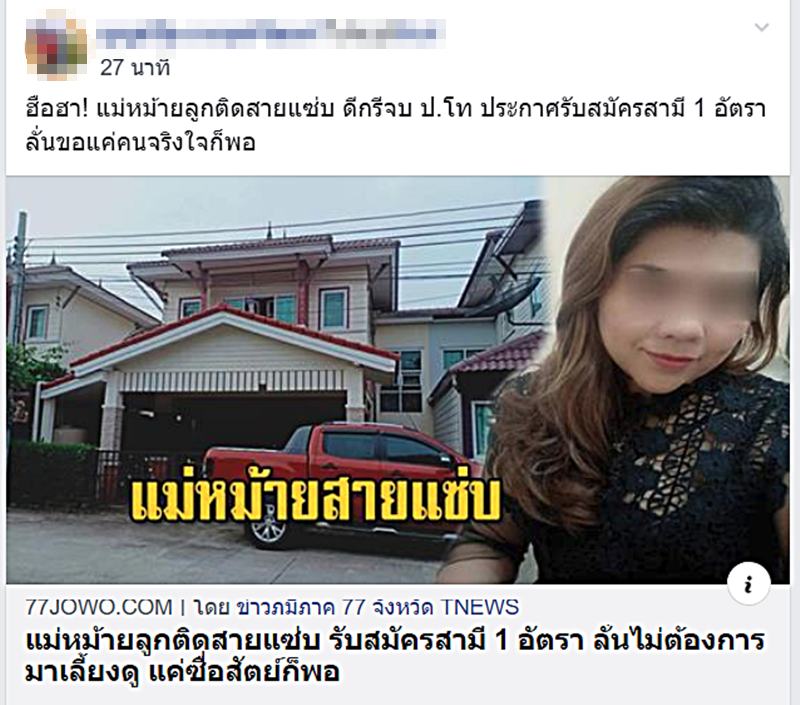Click the two-story house in preview image

tap(265, 326)
